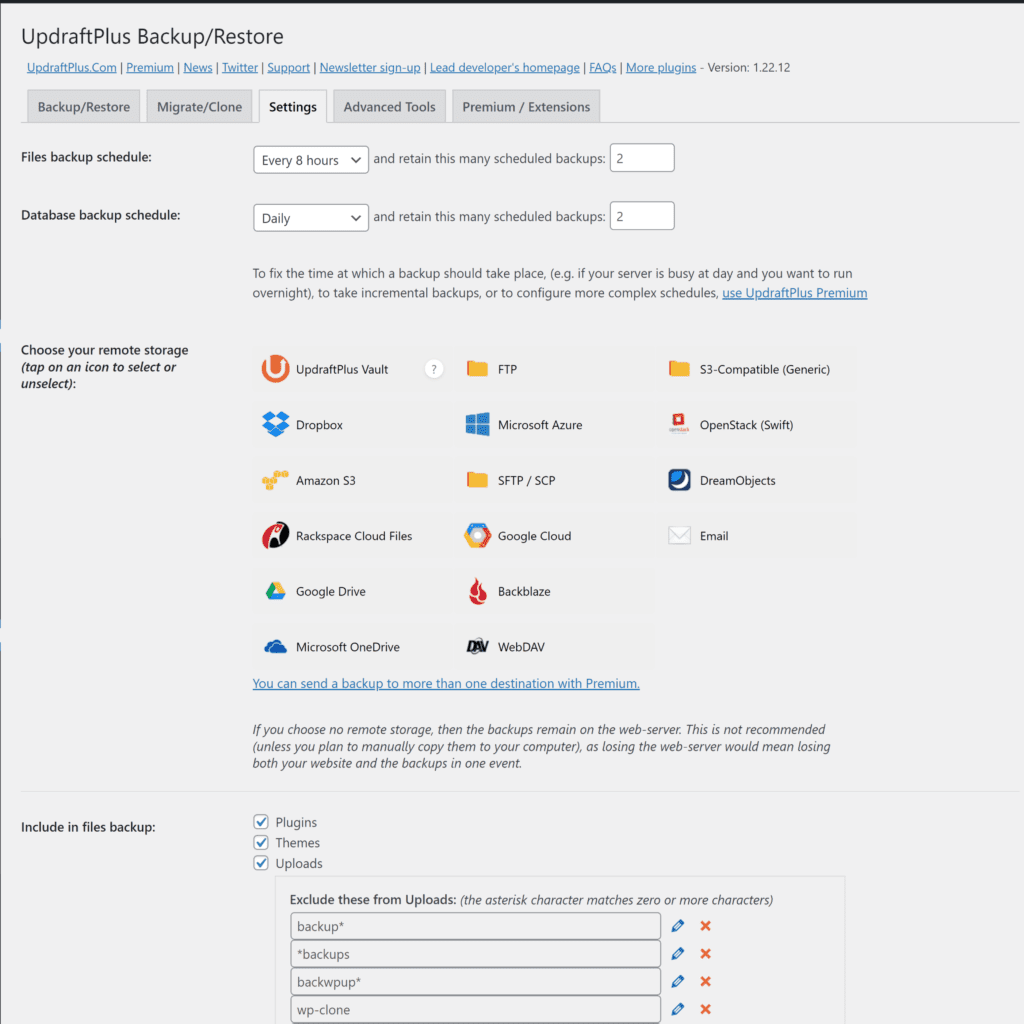Toggle the Themes checkbox
Viewport: 1024px width, 1024px height.
(x=261, y=842)
